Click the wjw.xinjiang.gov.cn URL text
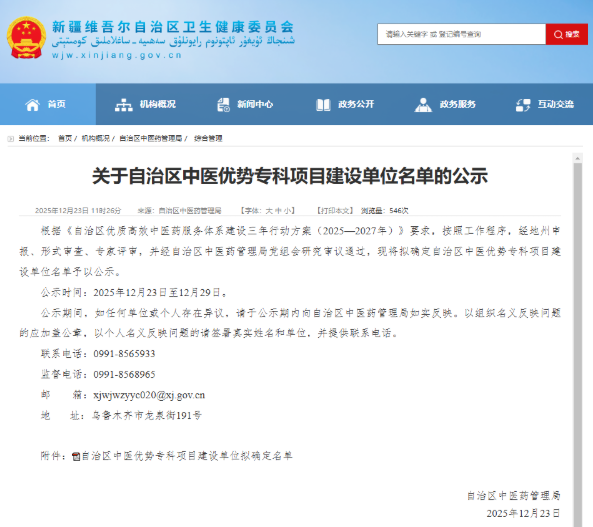The height and width of the screenshot is (527, 593). click(x=117, y=55)
